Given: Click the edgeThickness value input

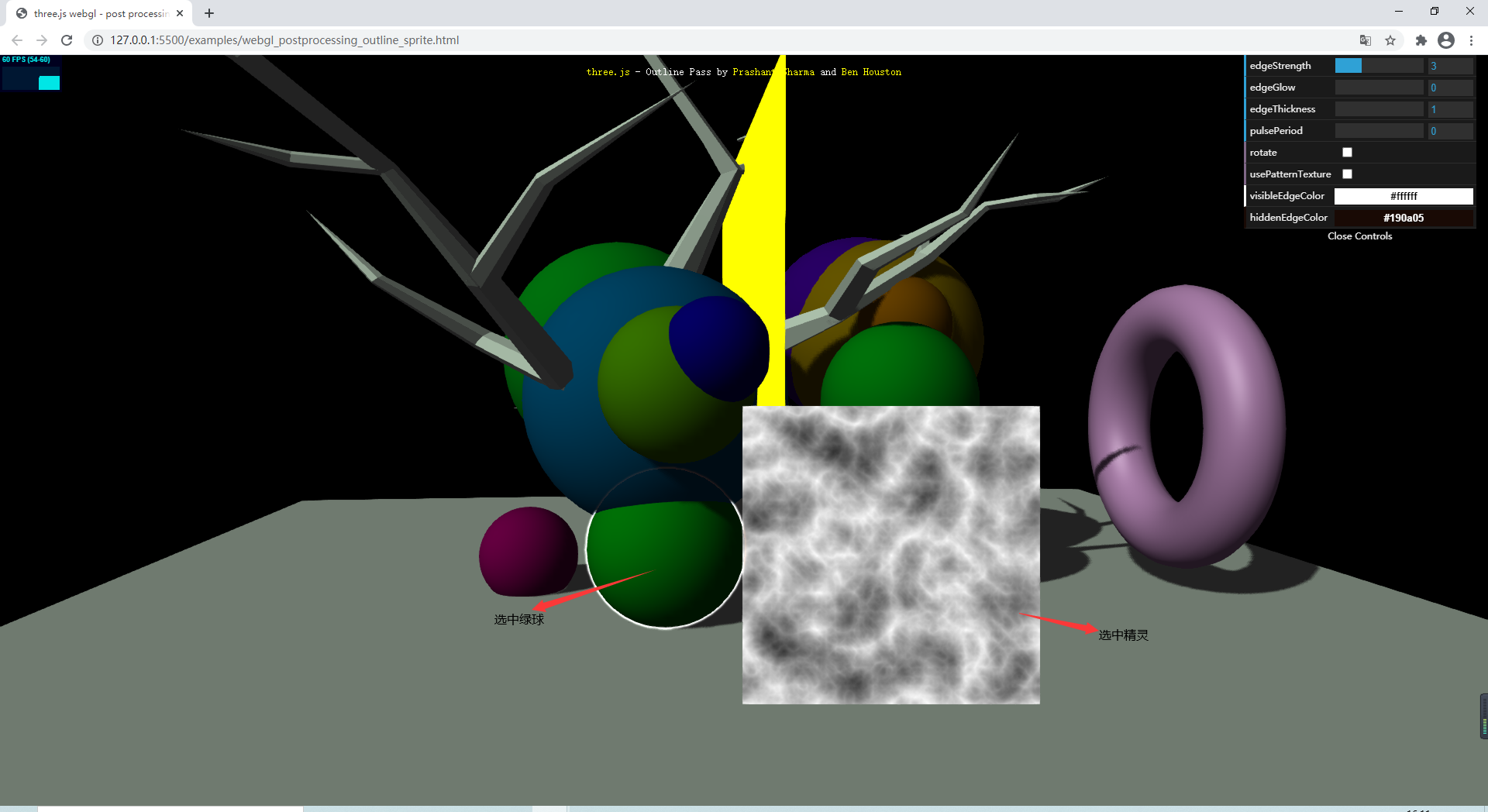Looking at the screenshot, I should [x=1450, y=109].
